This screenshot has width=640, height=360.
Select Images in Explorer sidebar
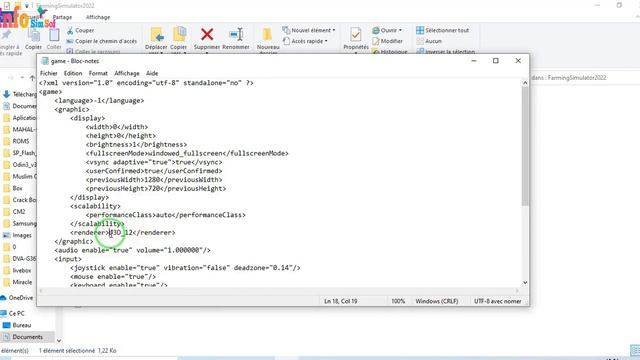point(17,236)
